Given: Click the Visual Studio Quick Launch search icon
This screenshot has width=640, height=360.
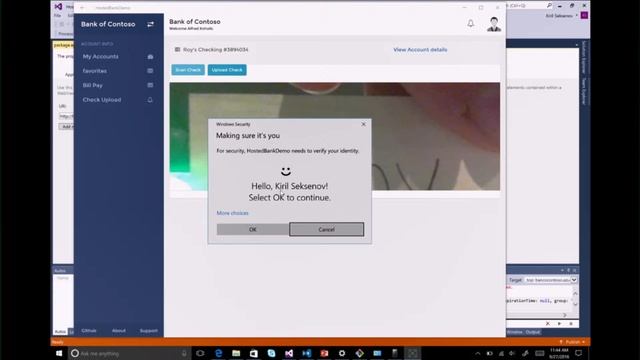Looking at the screenshot, I should pyautogui.click(x=549, y=6).
